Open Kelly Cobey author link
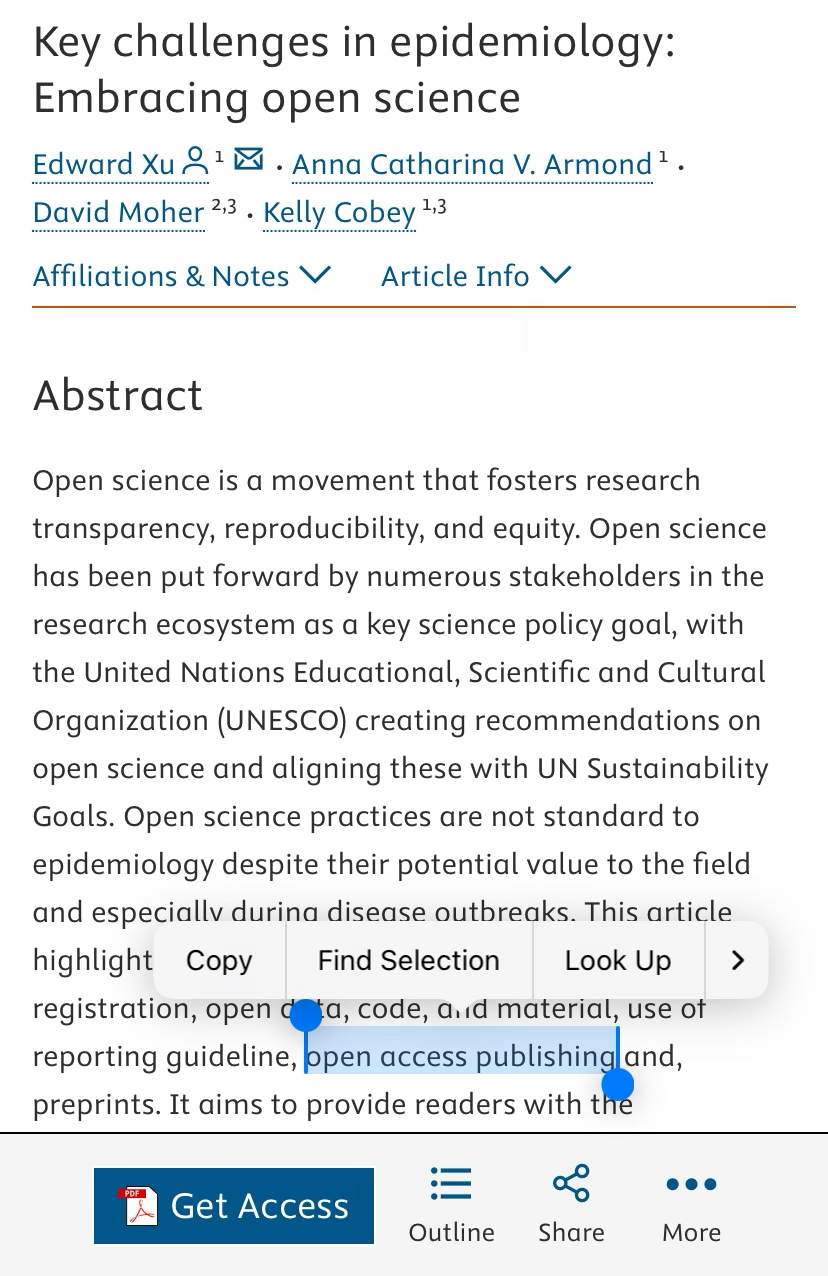Screen dimensions: 828x1276 click(339, 212)
